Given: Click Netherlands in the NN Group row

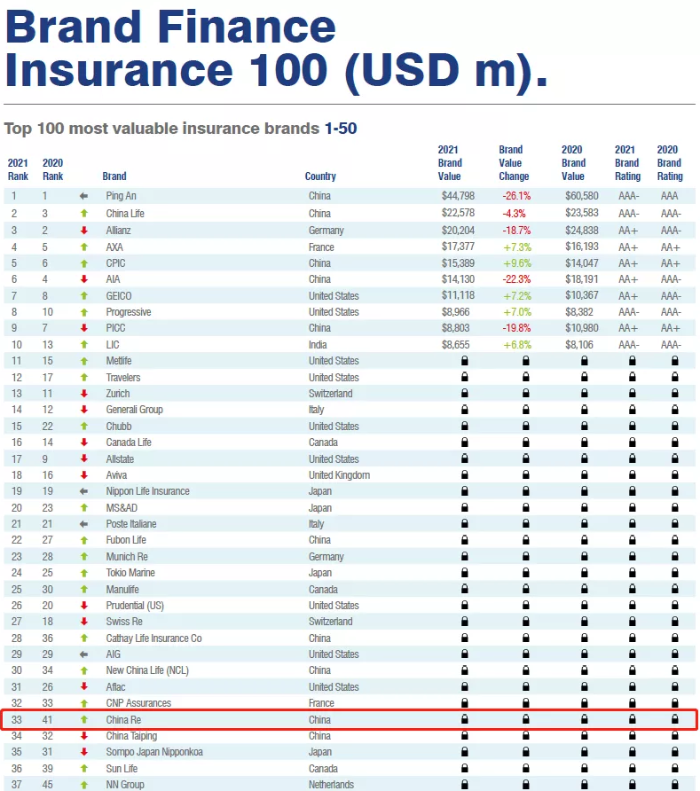Looking at the screenshot, I should 331,784.
